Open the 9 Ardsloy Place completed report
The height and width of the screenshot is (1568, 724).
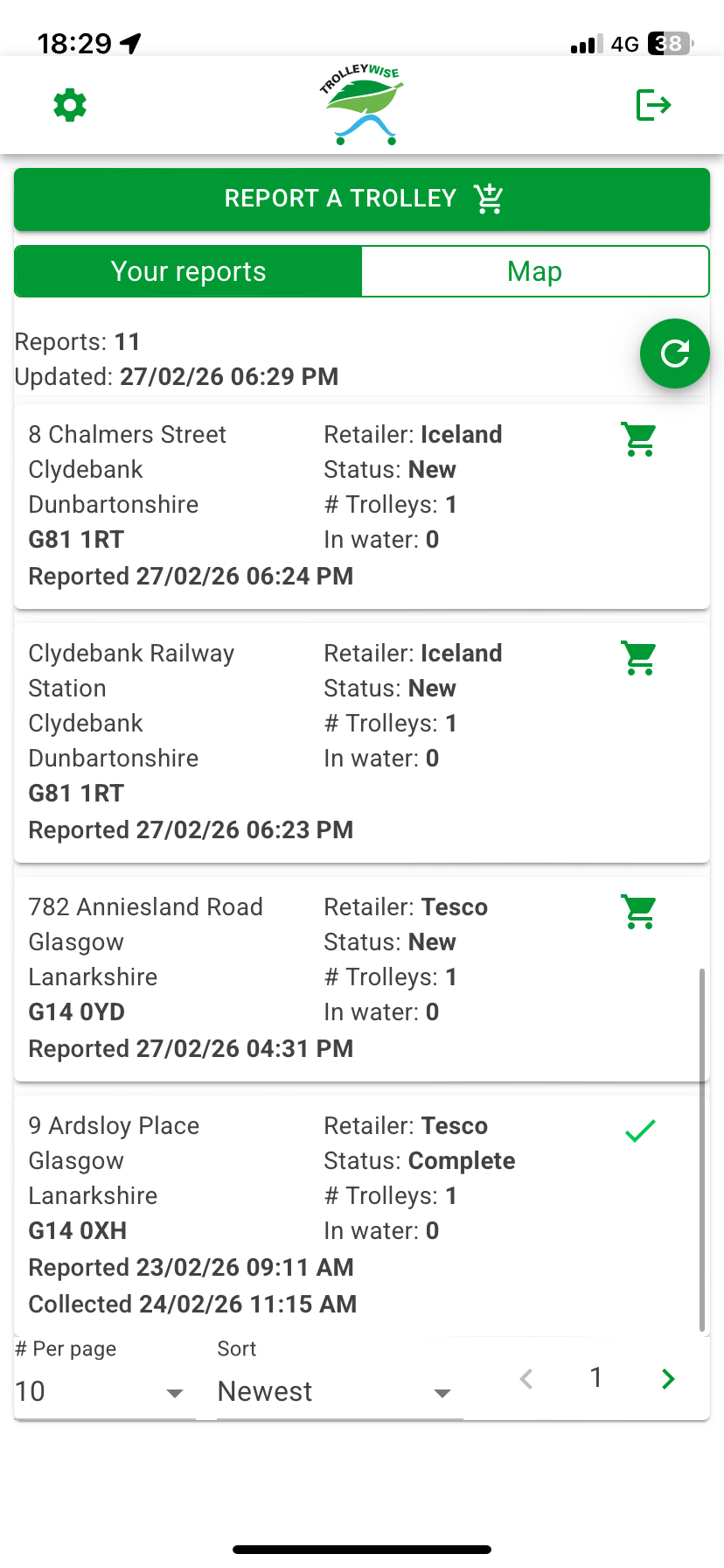(262, 1214)
